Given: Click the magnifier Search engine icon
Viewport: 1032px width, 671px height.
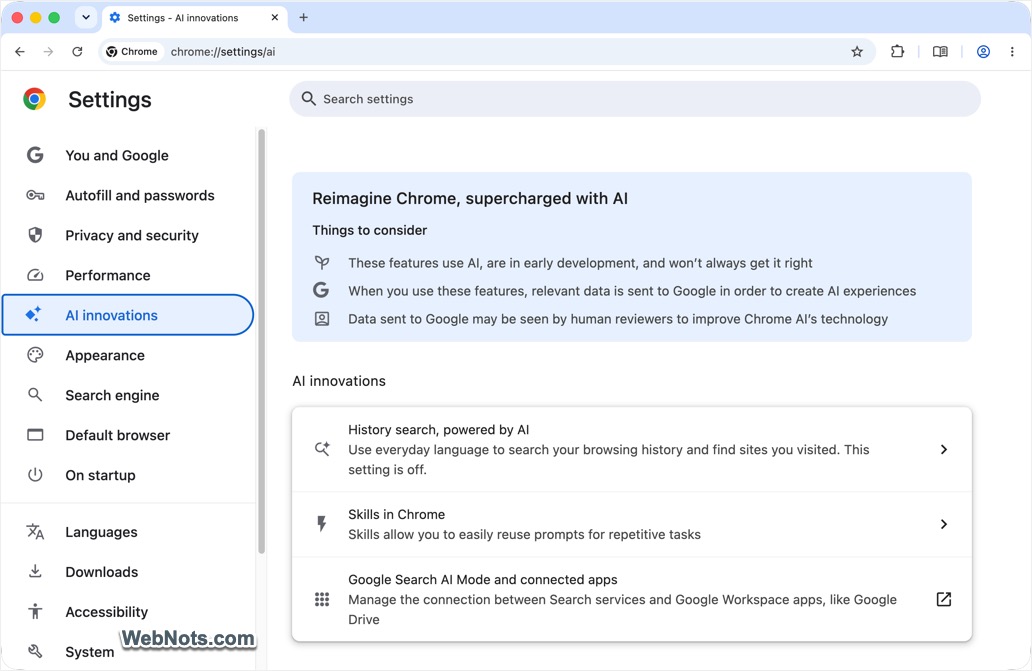Looking at the screenshot, I should point(35,395).
